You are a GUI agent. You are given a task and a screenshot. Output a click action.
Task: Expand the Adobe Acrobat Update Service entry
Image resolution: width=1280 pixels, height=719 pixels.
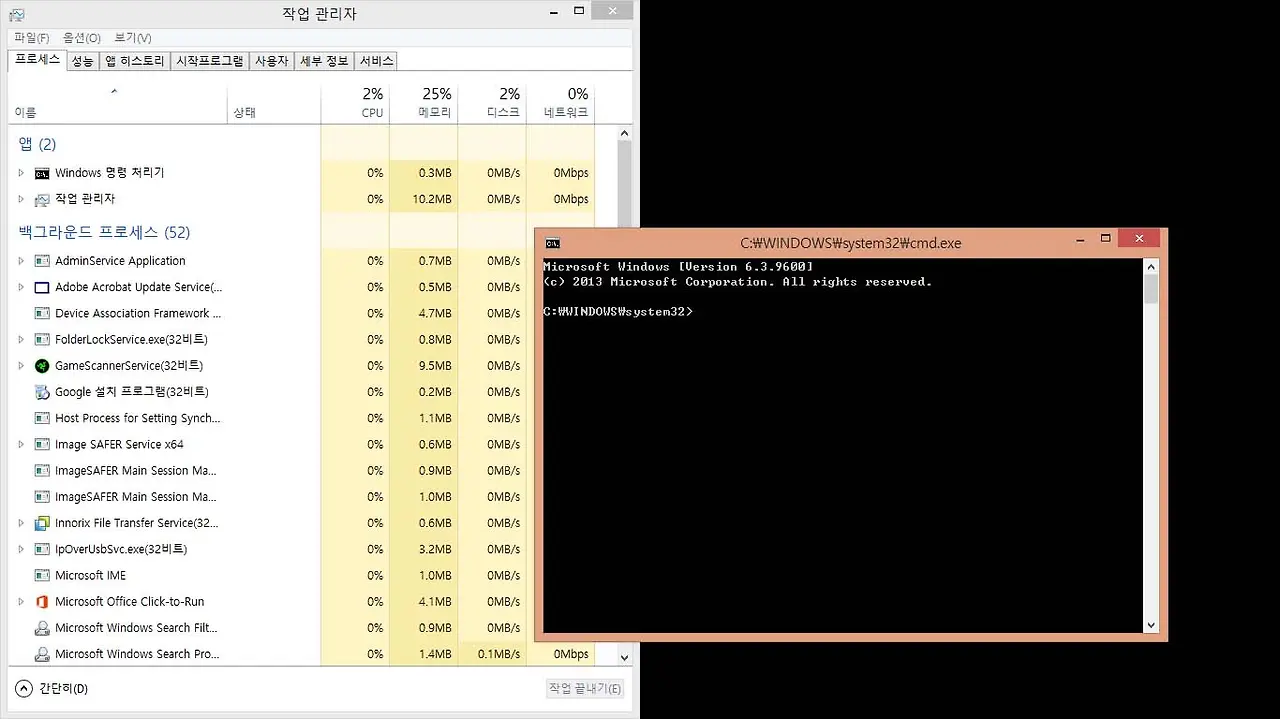(x=21, y=287)
